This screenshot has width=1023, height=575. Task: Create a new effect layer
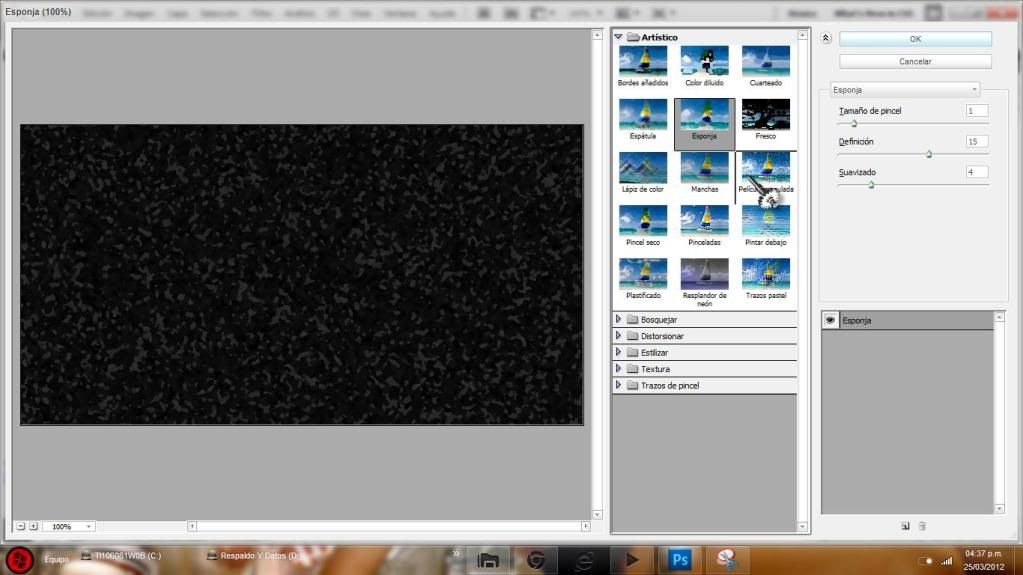coord(905,526)
